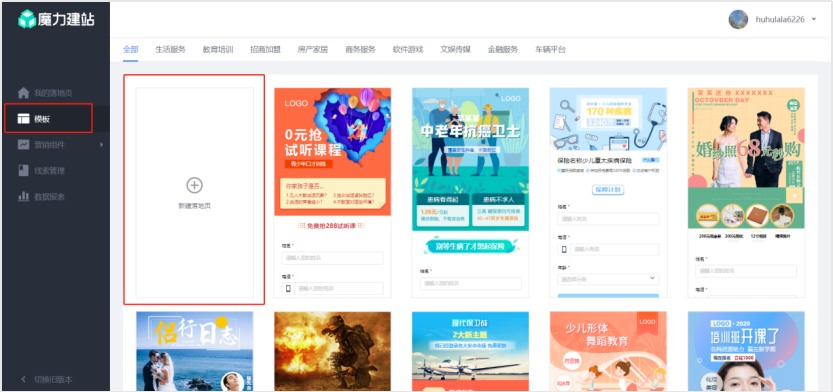The width and height of the screenshot is (833, 392).
Task: Open the soldier explosion game template thumbnail
Action: 333,352
